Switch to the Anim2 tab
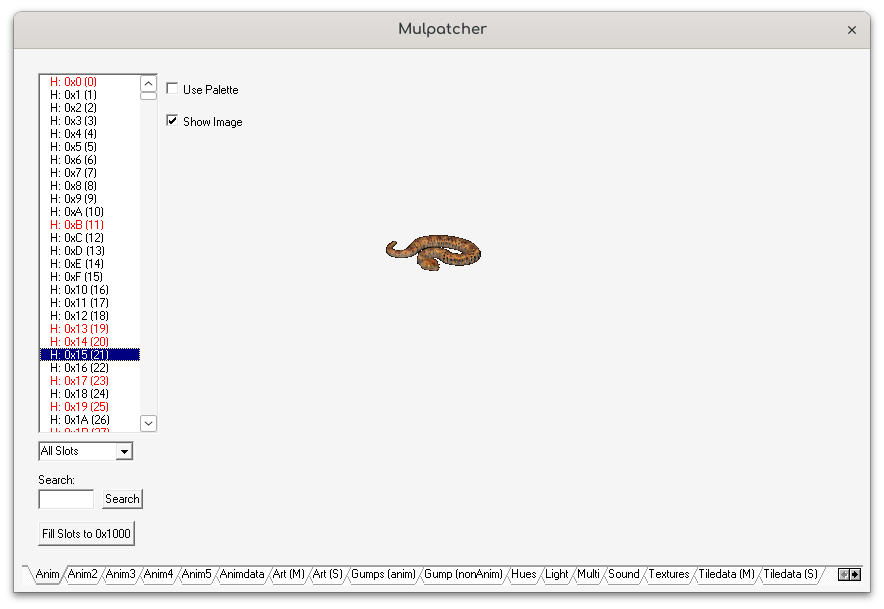884x609 pixels. tap(83, 575)
